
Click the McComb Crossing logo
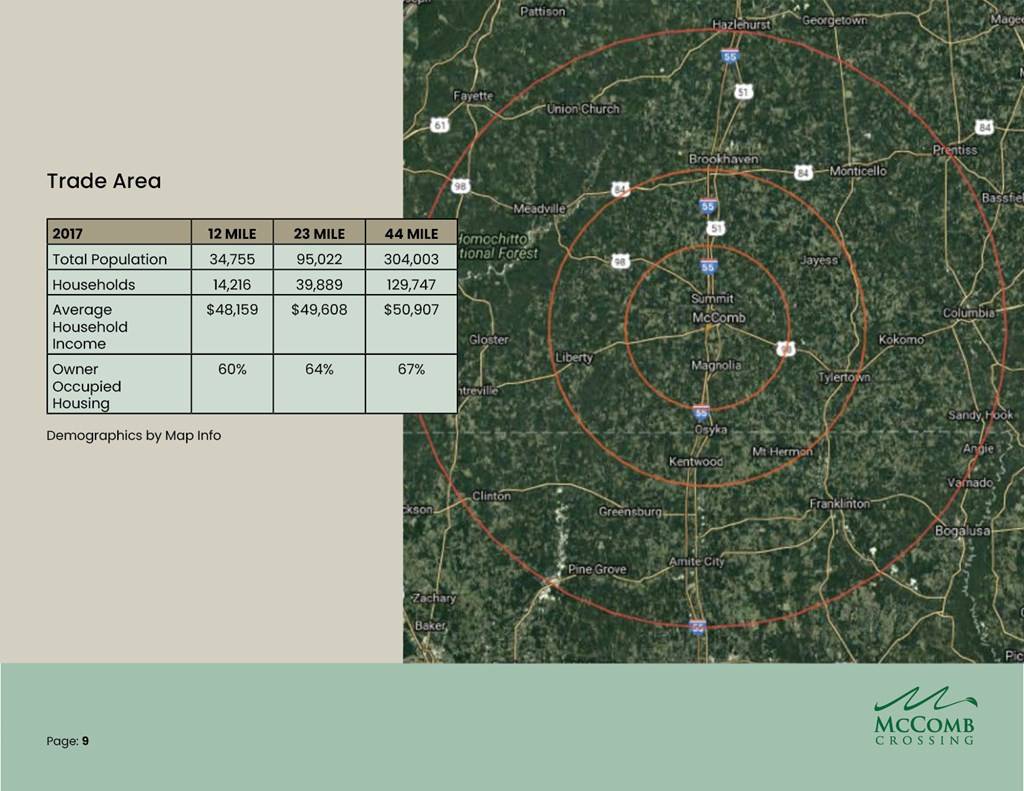[x=924, y=716]
